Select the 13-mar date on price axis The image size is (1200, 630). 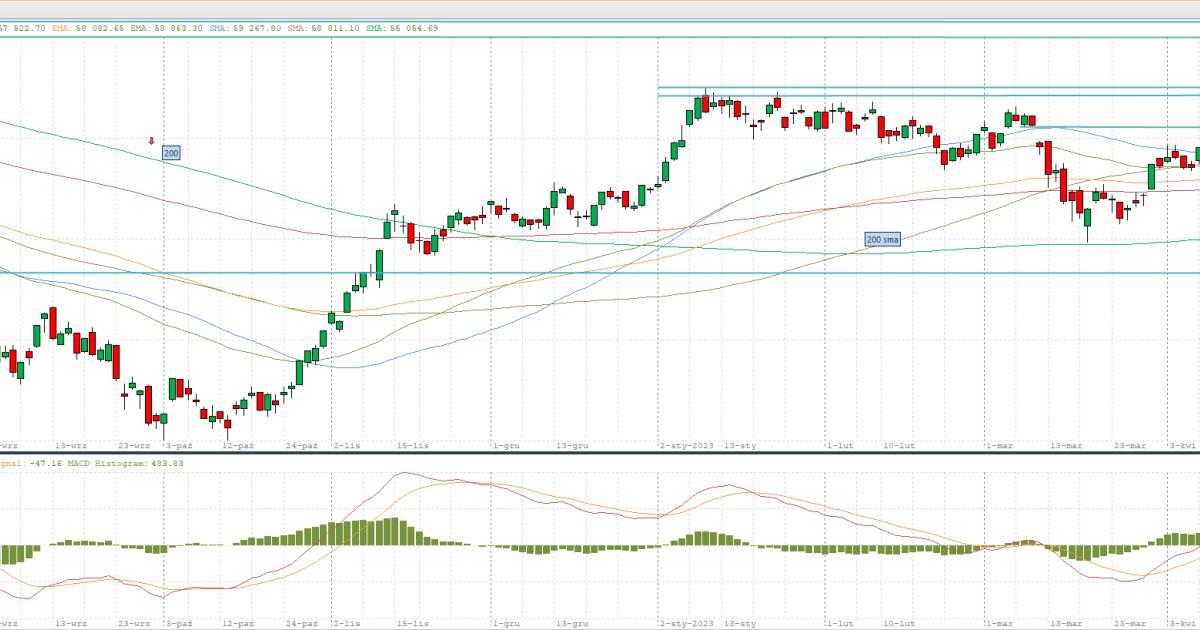[x=1065, y=445]
